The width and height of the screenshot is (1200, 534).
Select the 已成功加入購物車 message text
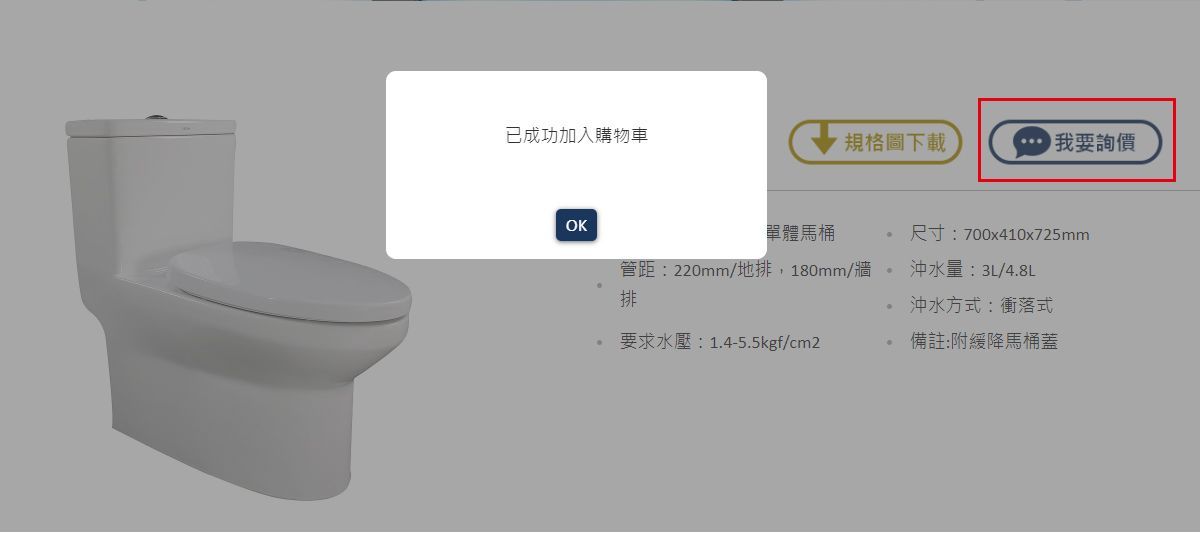[x=576, y=134]
